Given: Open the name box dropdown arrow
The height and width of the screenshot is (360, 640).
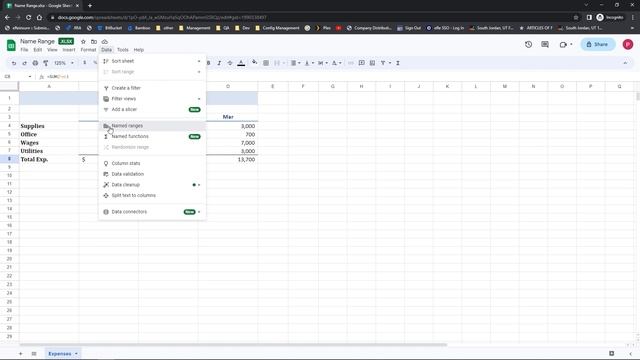Looking at the screenshot, I should [x=30, y=77].
